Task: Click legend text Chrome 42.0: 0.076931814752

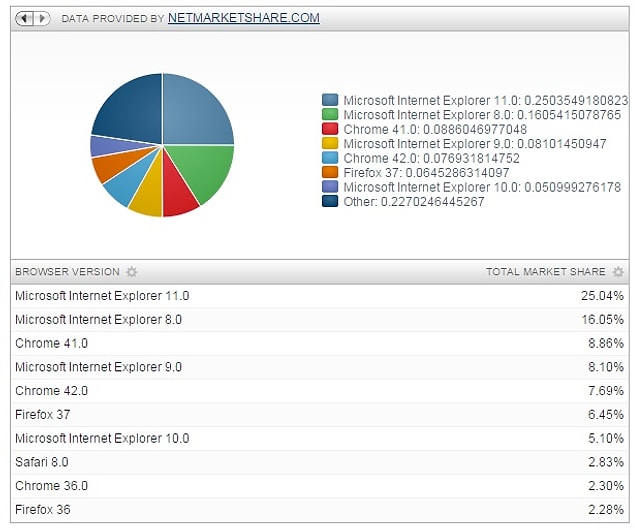Action: point(432,158)
